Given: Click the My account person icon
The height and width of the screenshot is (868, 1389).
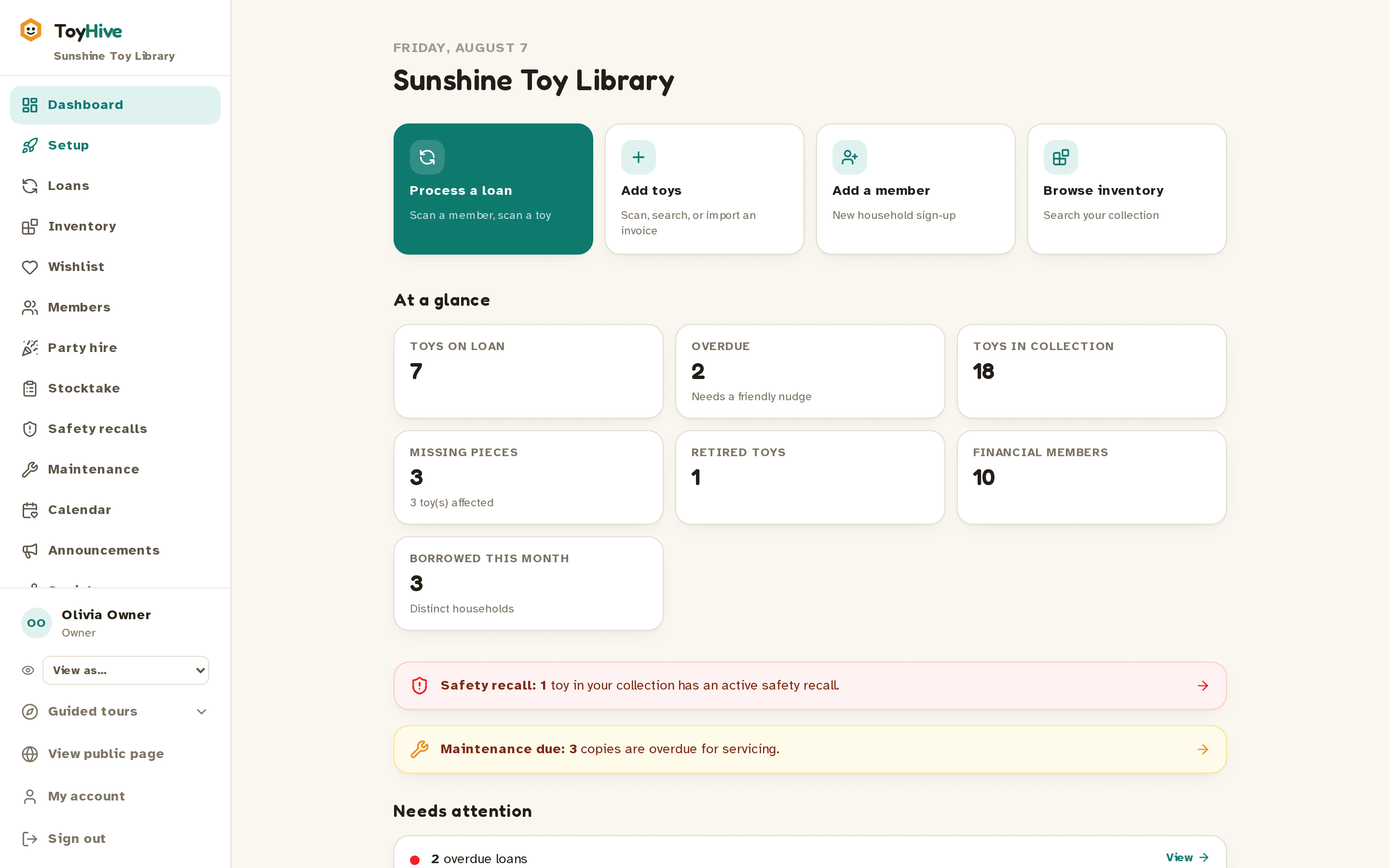Looking at the screenshot, I should 30,796.
